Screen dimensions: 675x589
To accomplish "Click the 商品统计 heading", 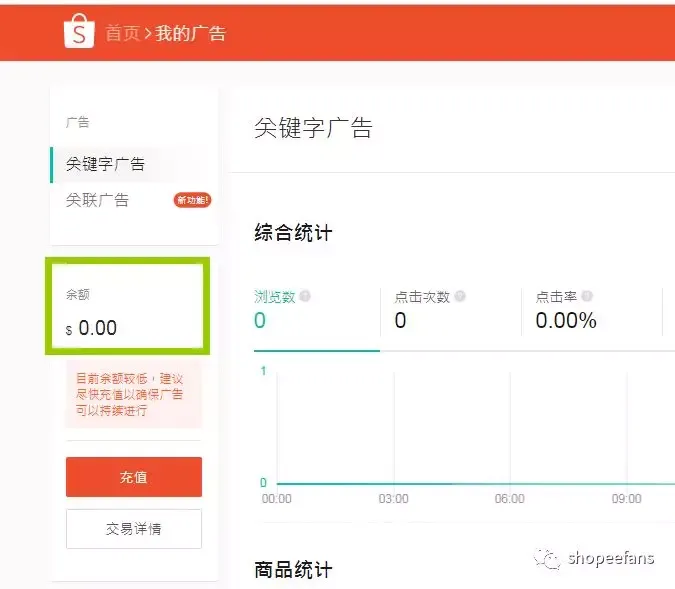I will (293, 570).
